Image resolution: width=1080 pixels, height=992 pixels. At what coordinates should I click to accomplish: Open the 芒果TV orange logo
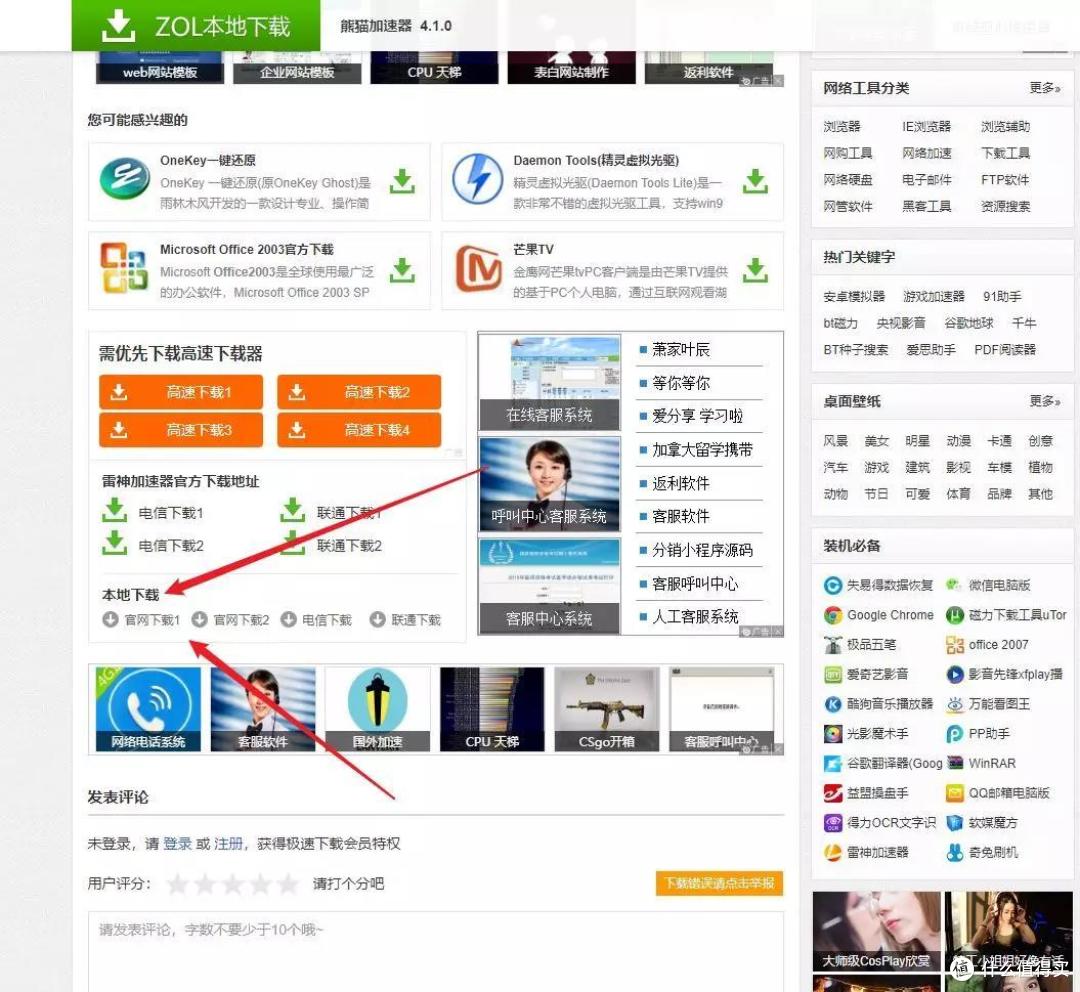pos(478,269)
